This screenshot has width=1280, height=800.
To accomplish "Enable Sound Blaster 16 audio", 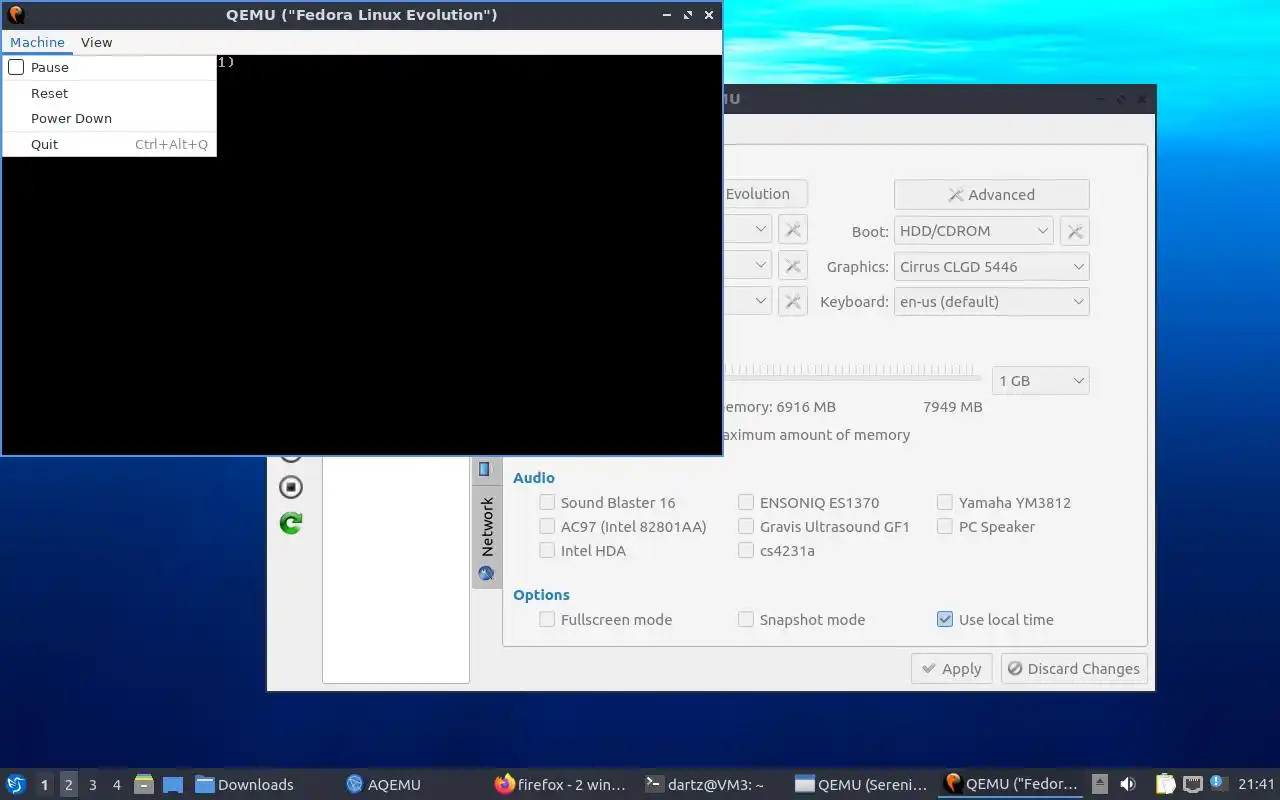I will (547, 503).
